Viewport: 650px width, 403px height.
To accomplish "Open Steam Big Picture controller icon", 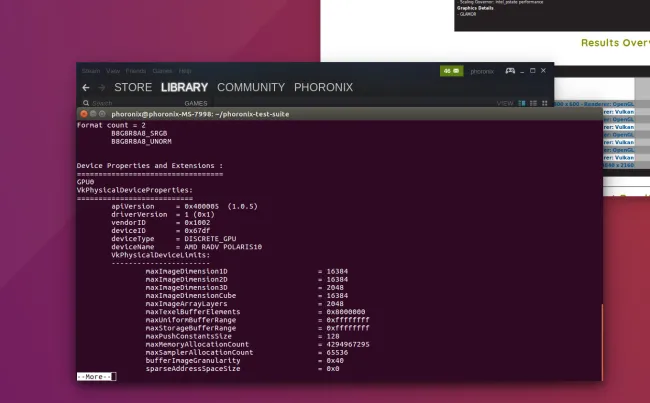I will pyautogui.click(x=510, y=71).
